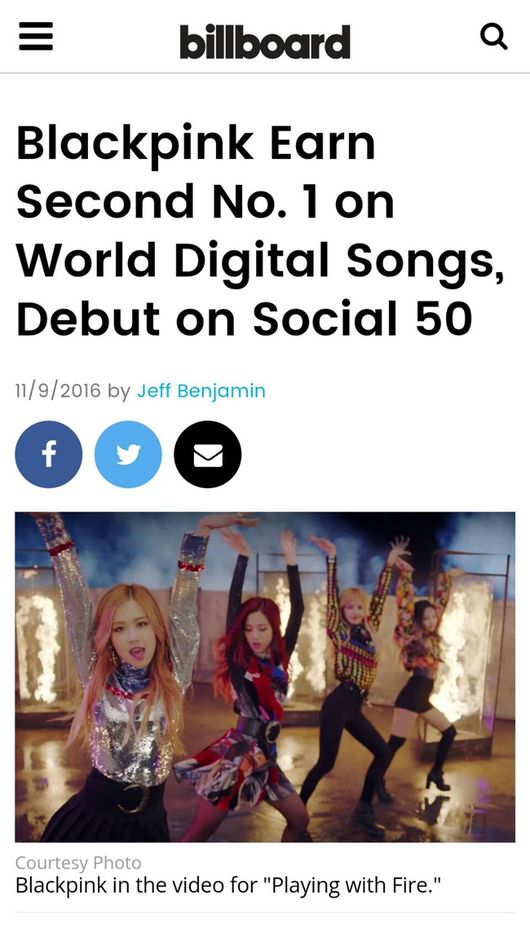Open the Playing with Fire video image
530x941 pixels.
265,677
